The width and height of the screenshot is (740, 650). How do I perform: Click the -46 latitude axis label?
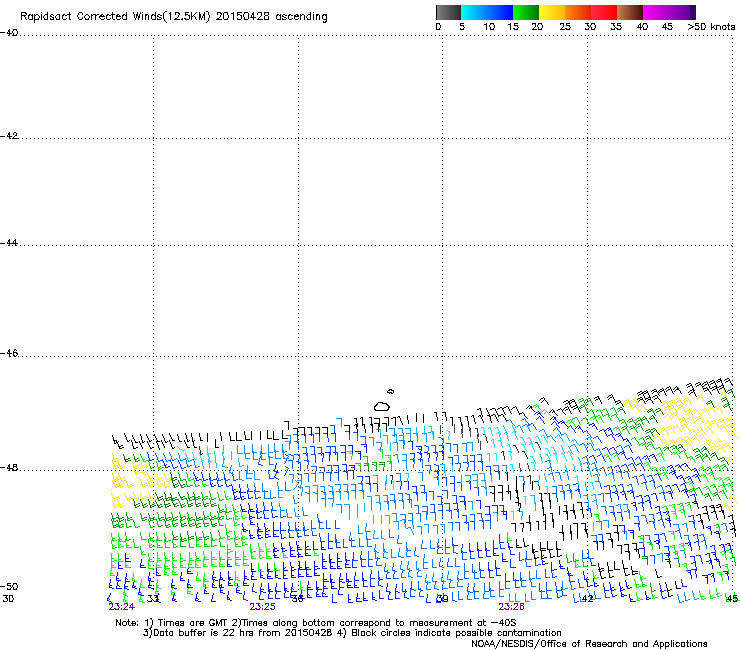tap(9, 354)
